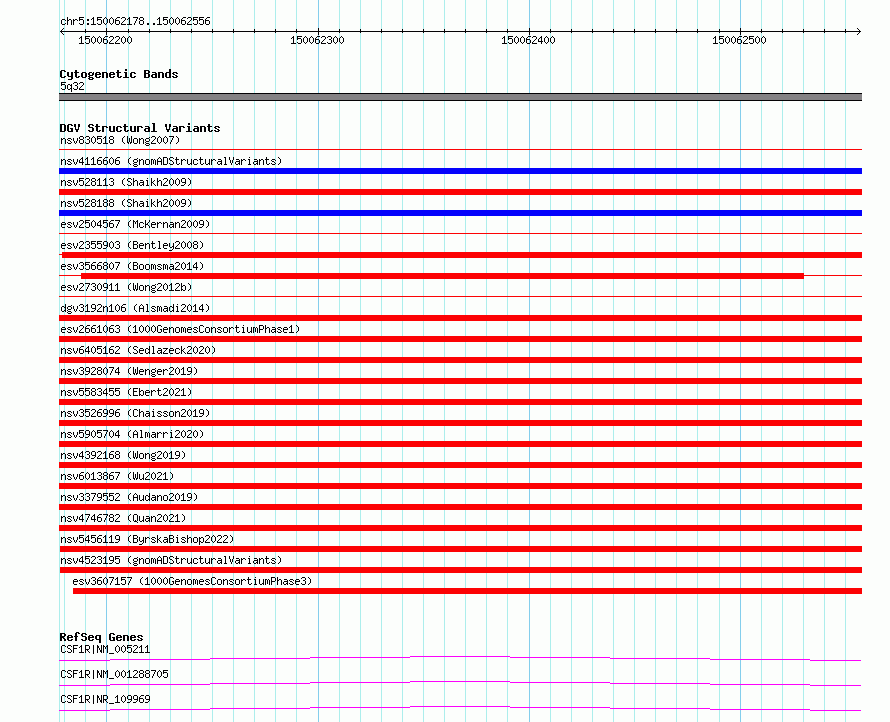Click the Cytogenetic Bands track heading
The image size is (890, 722).
[x=119, y=74]
